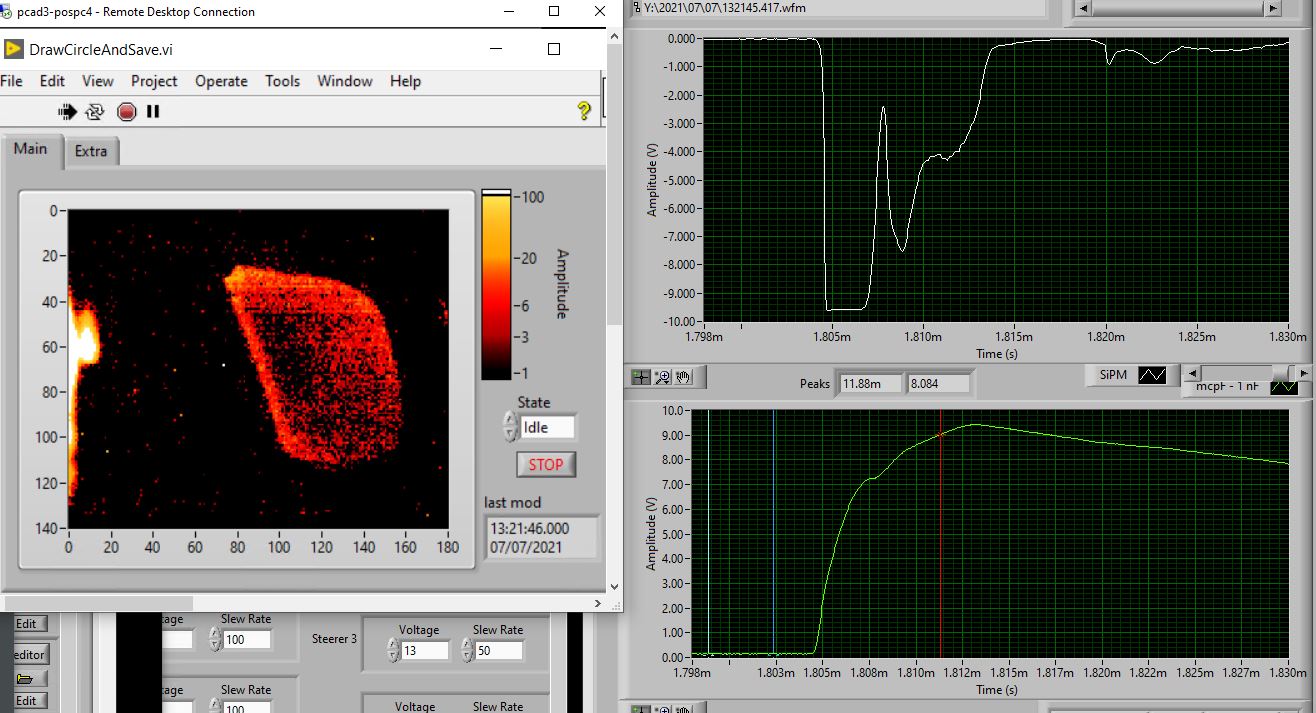Click the editor button

click(28, 654)
